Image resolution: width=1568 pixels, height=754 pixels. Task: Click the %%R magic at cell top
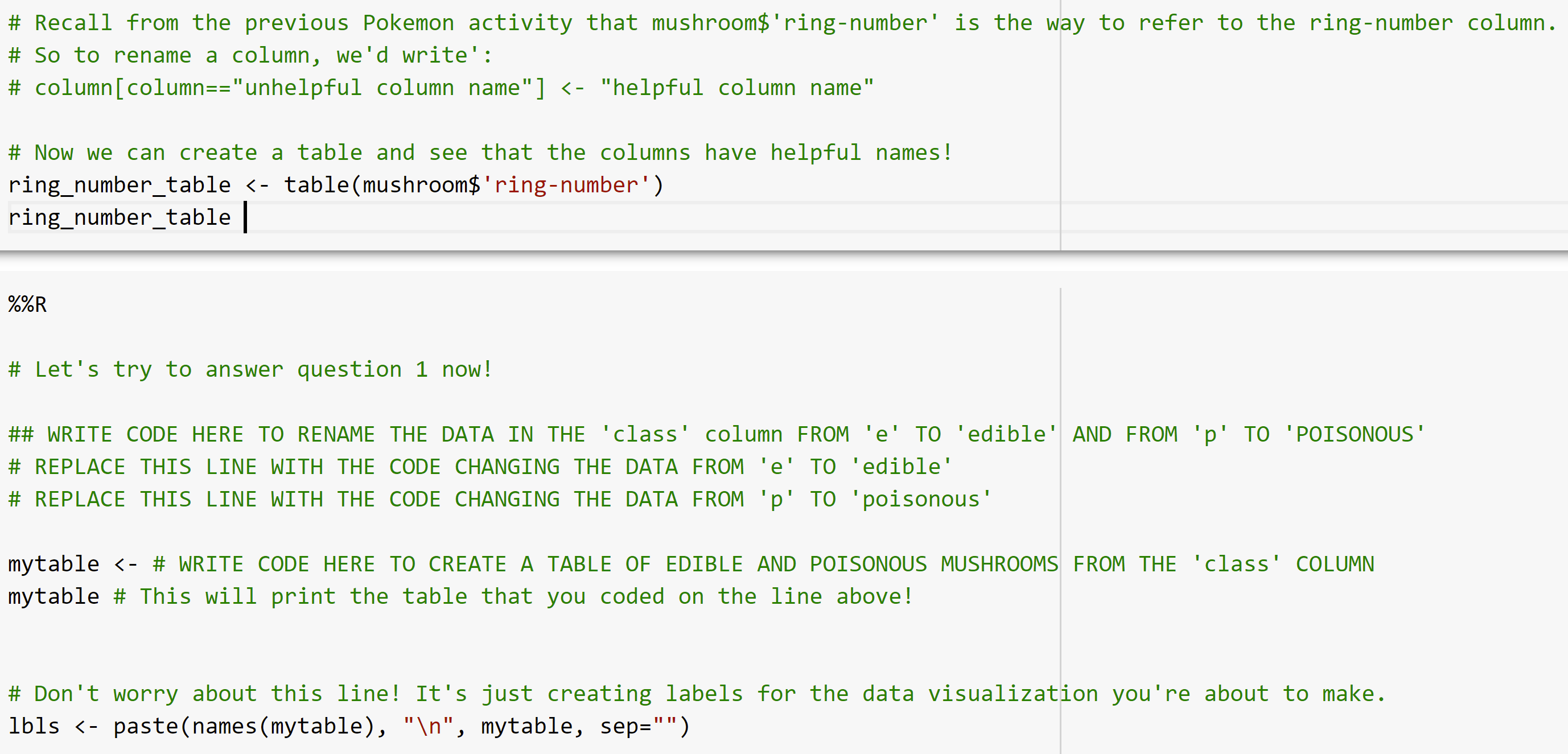[x=27, y=304]
